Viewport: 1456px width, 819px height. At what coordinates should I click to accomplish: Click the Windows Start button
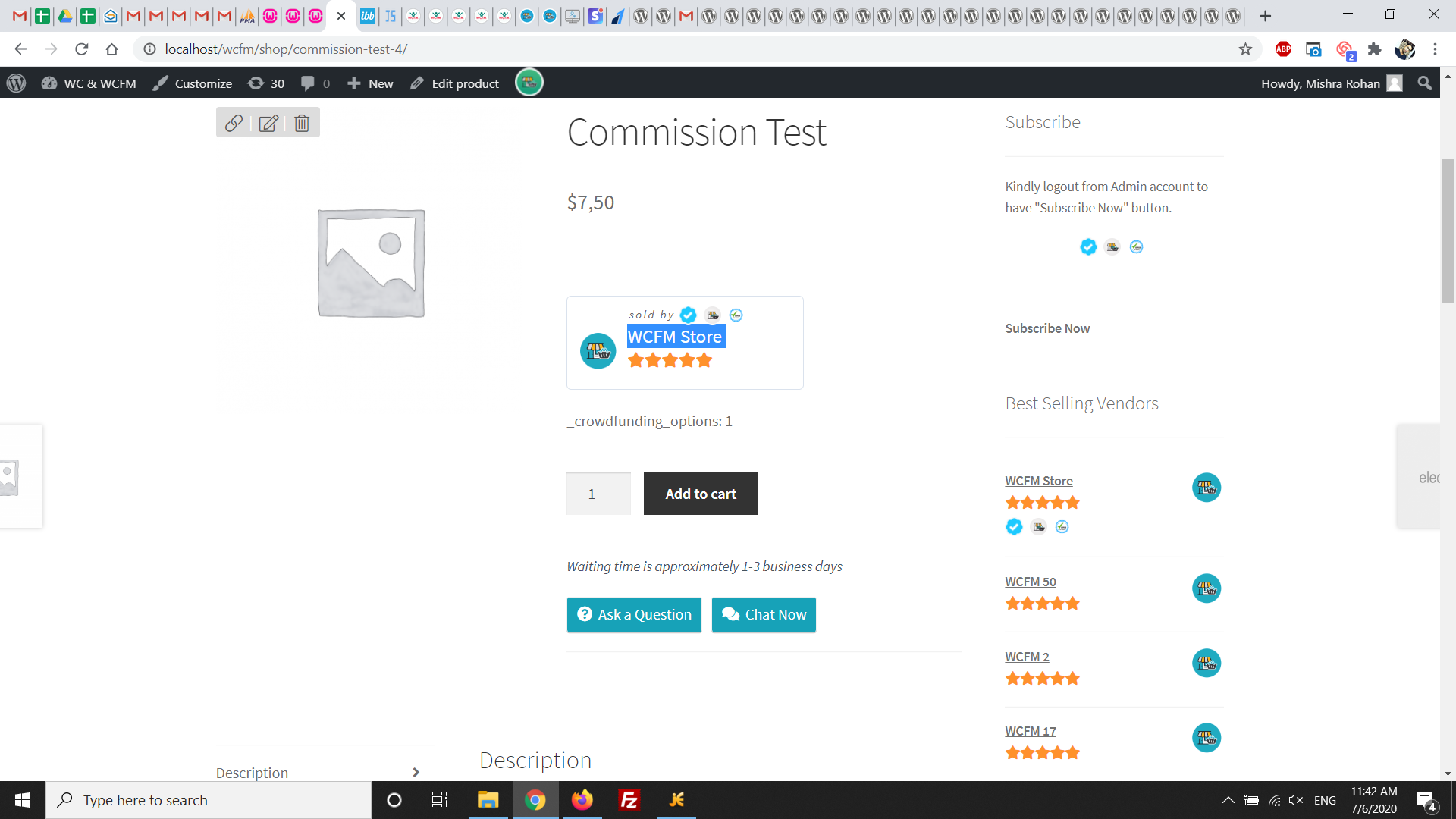click(x=23, y=800)
